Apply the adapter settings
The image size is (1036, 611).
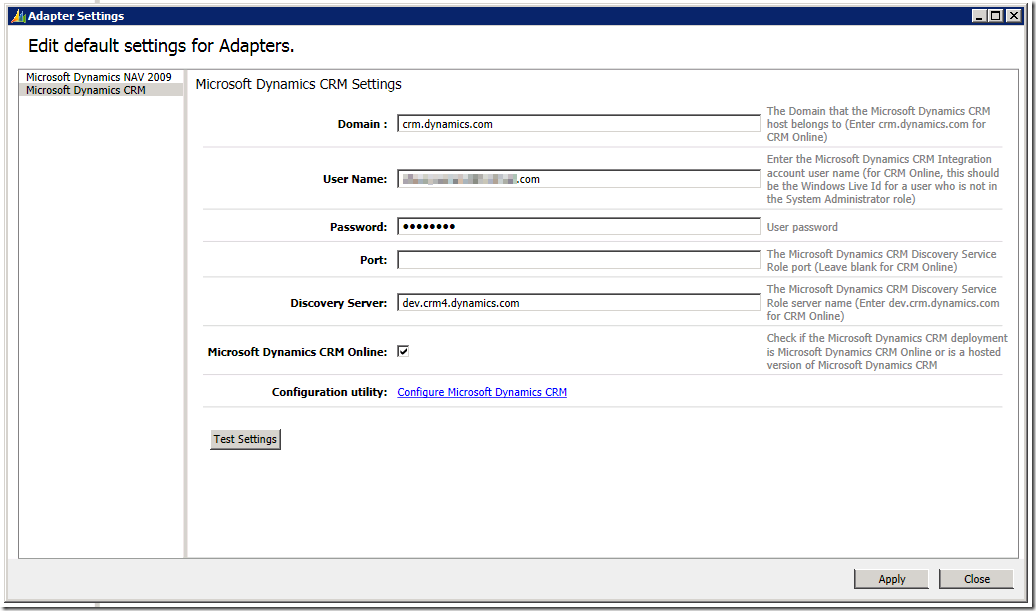(891, 579)
